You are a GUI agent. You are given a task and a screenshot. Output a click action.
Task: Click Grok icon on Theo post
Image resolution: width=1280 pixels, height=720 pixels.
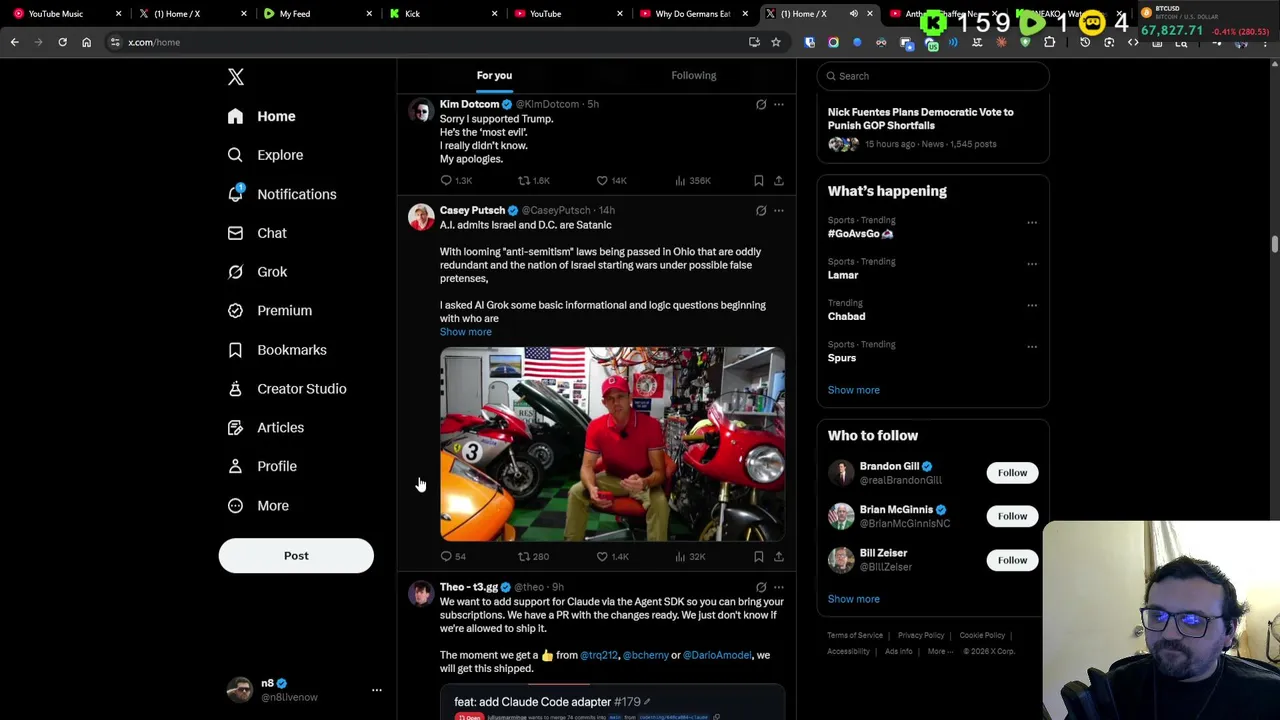click(760, 588)
